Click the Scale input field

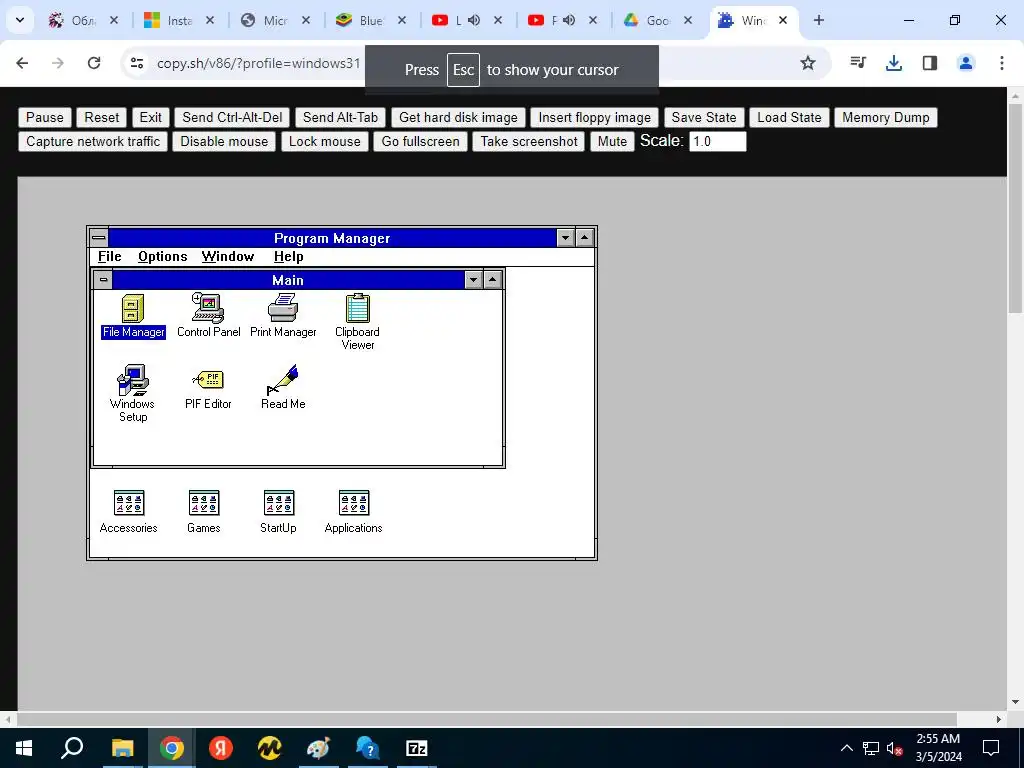point(718,142)
